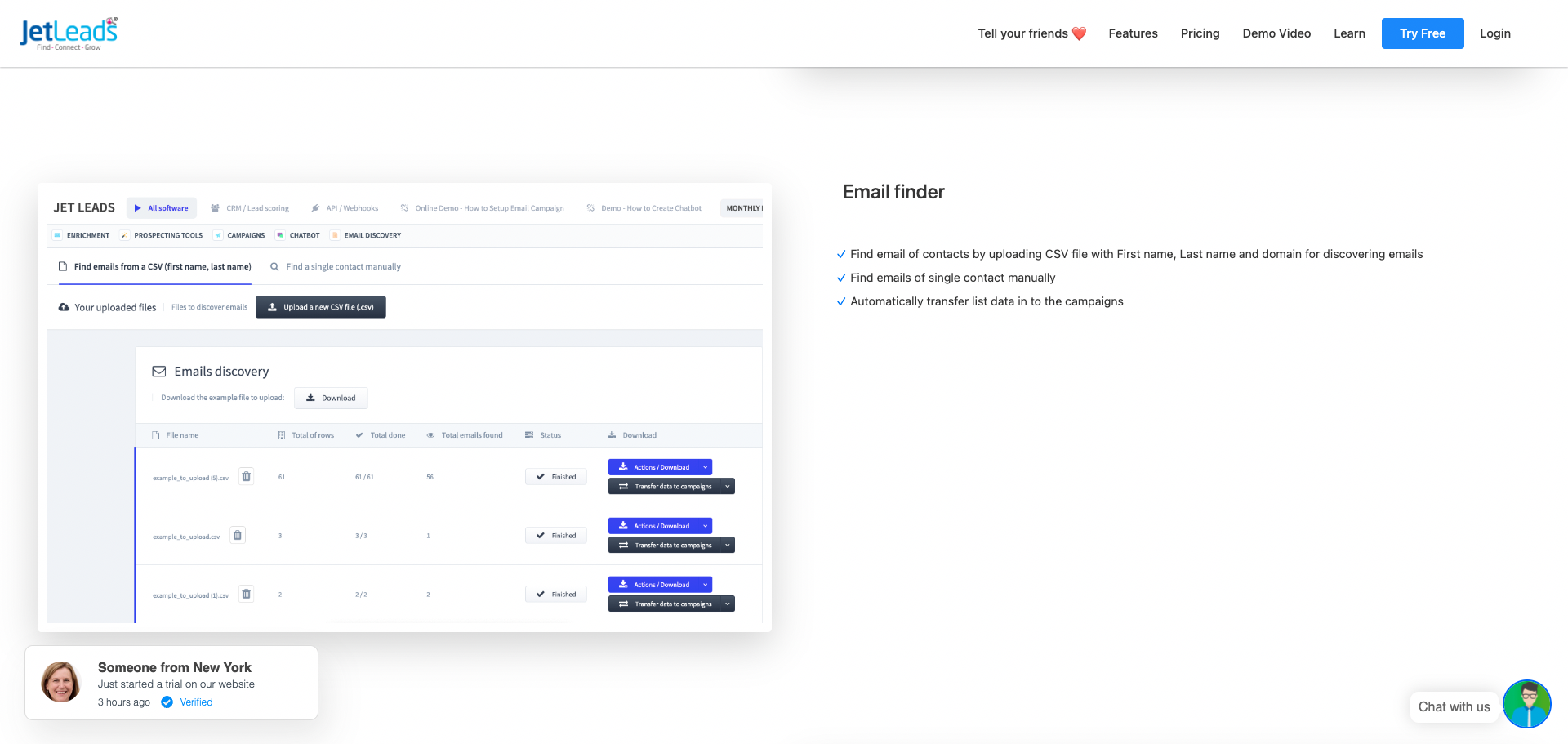Image resolution: width=1568 pixels, height=744 pixels.
Task: Click the Status column header icon
Action: [x=529, y=435]
